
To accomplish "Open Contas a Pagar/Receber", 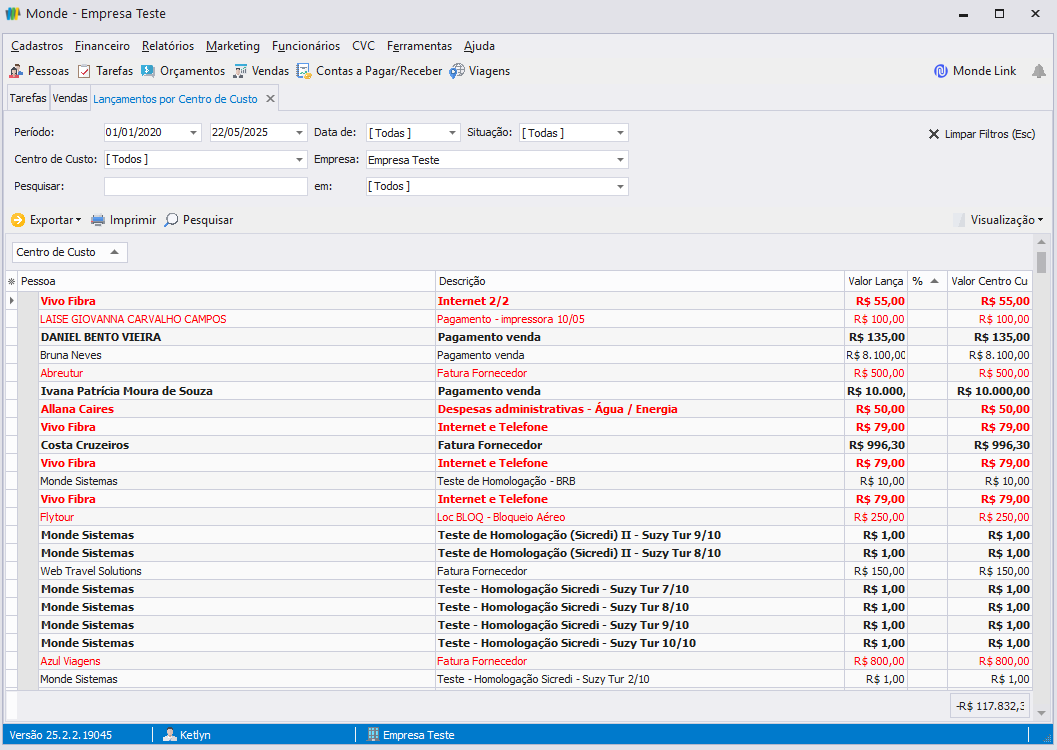I will [369, 71].
